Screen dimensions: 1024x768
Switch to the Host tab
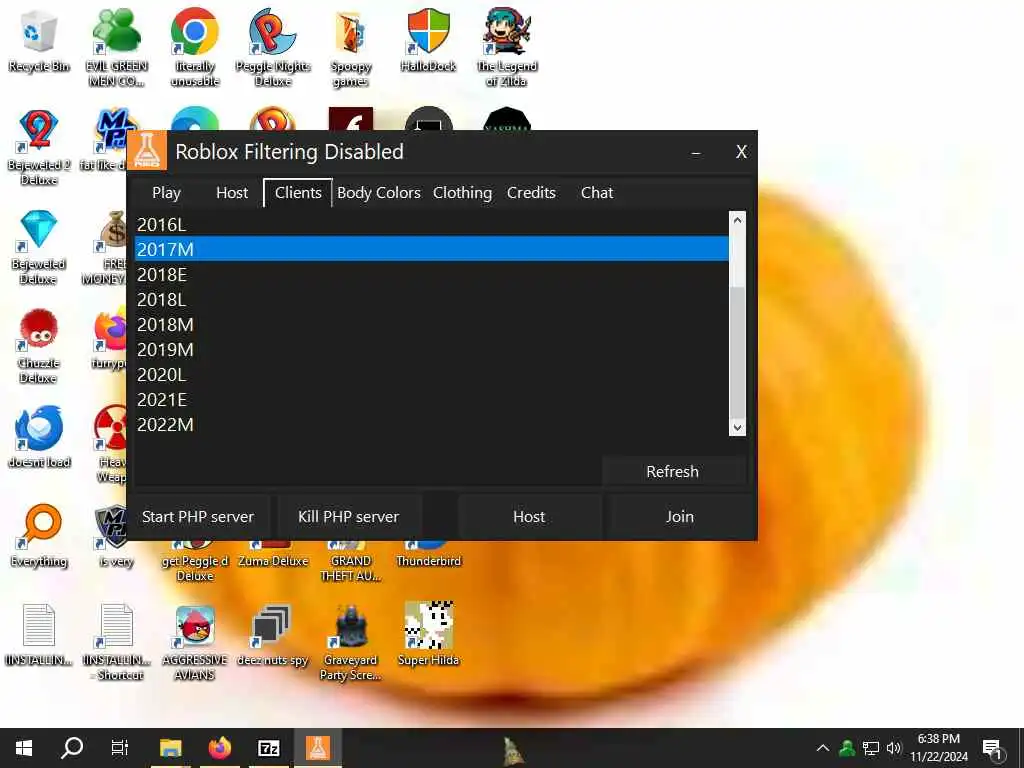tap(232, 193)
